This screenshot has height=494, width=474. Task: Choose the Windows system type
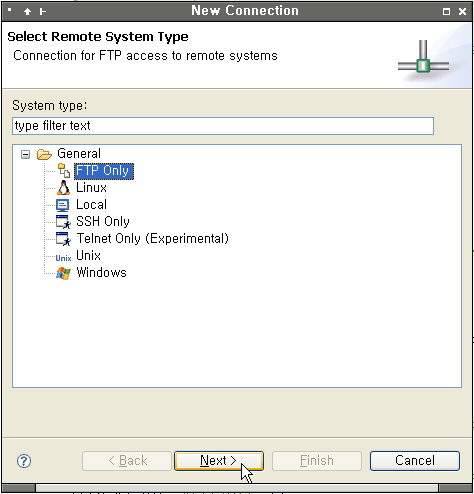click(x=101, y=273)
